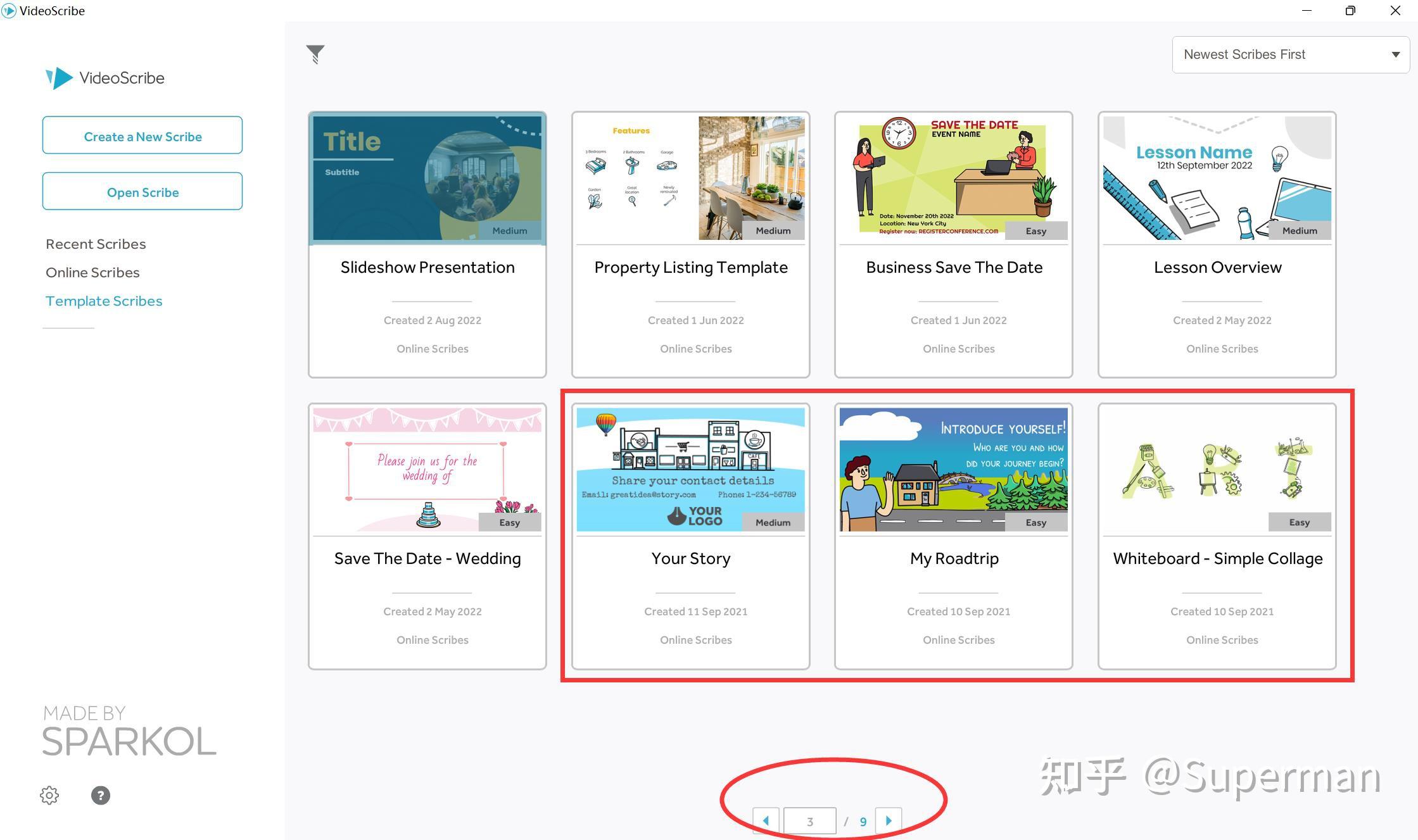
Task: Click the help question mark icon
Action: [x=100, y=795]
